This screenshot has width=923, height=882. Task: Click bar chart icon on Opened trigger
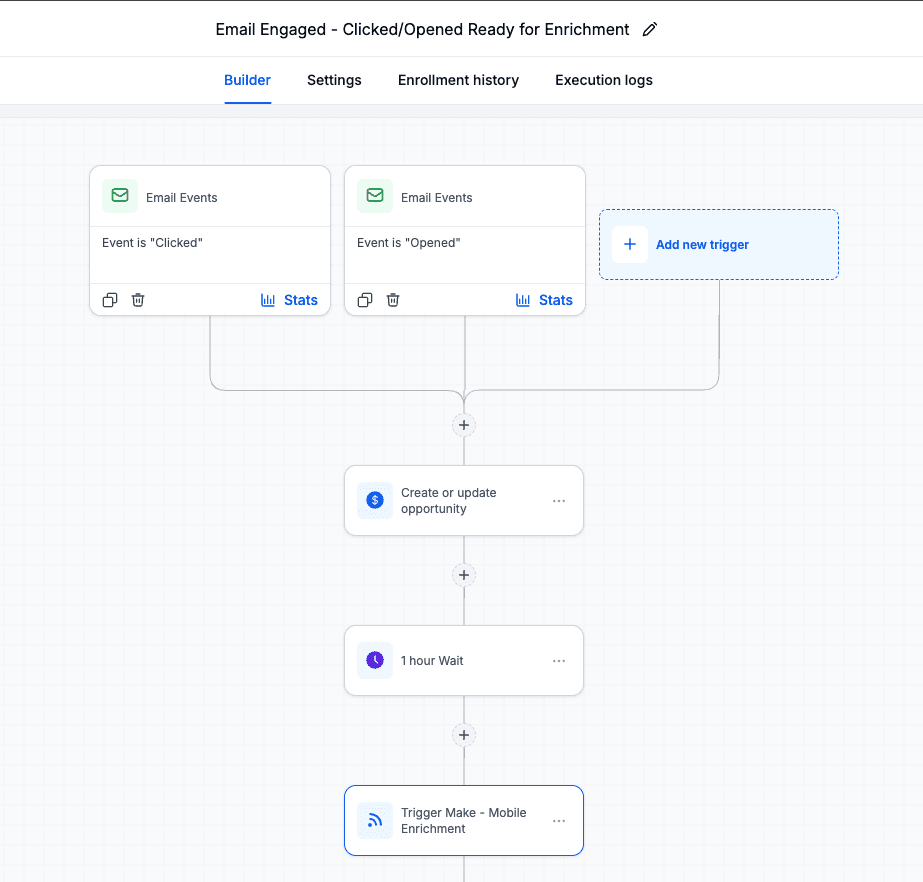click(523, 300)
